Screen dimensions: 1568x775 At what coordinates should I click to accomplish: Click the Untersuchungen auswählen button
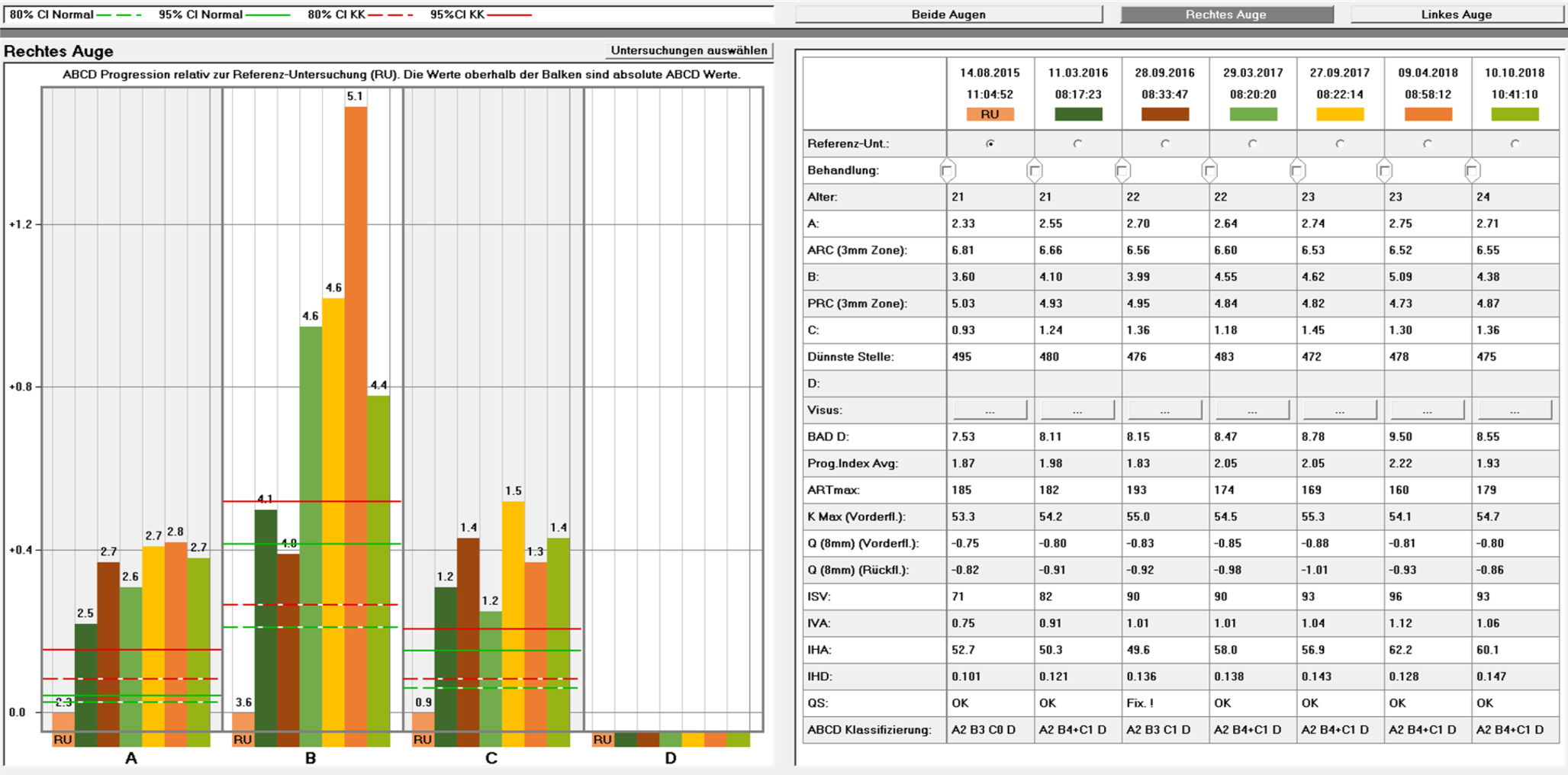(x=689, y=50)
